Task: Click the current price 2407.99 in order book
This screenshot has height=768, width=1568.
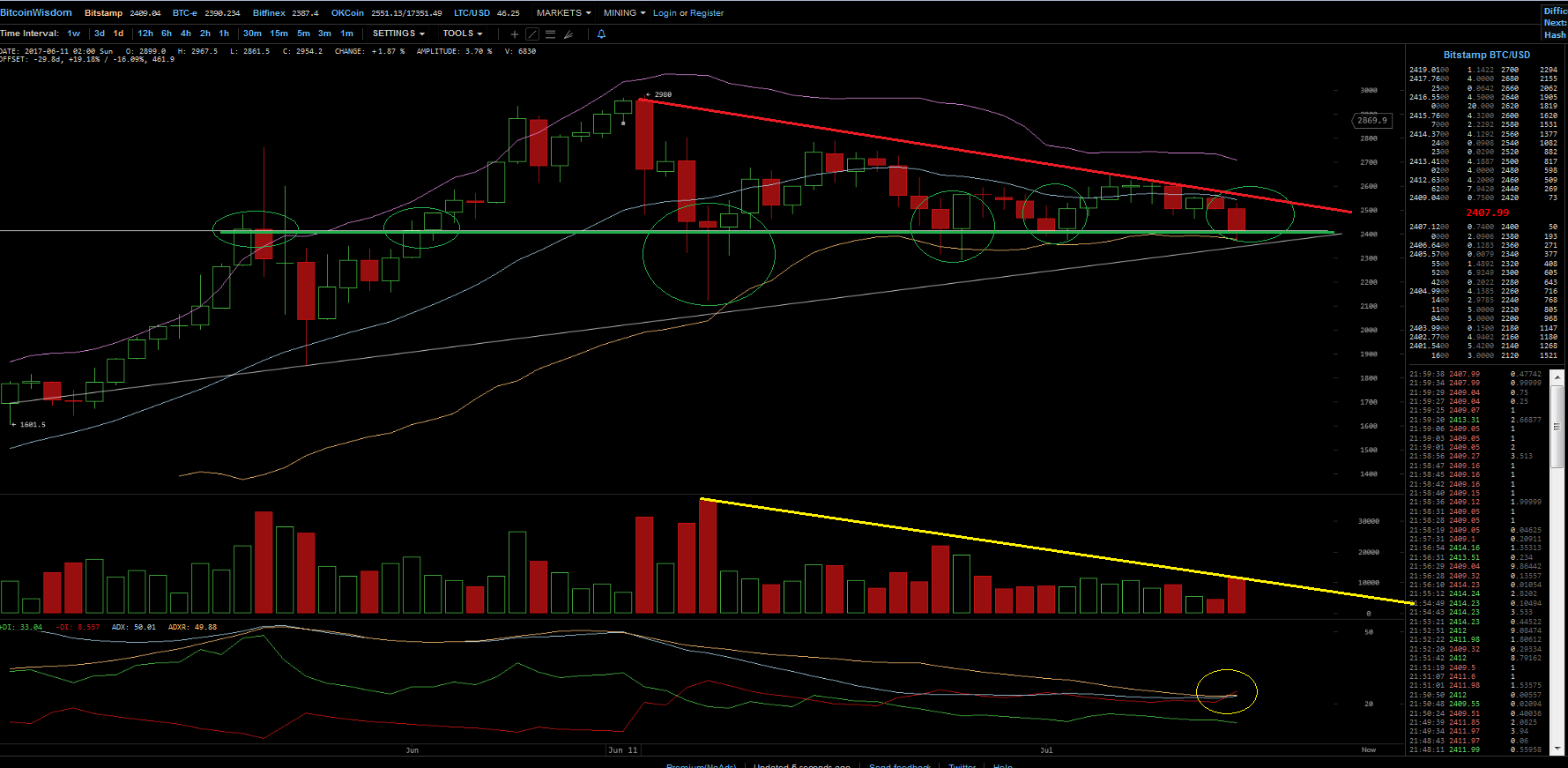Action: pyautogui.click(x=1487, y=213)
